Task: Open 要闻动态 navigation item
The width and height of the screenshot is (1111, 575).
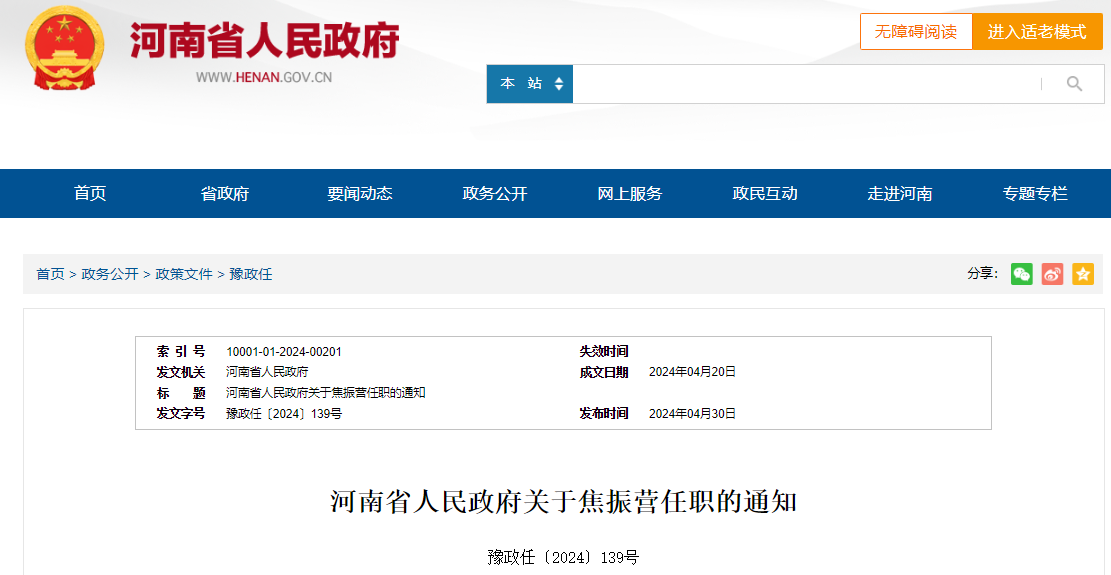Action: [360, 193]
